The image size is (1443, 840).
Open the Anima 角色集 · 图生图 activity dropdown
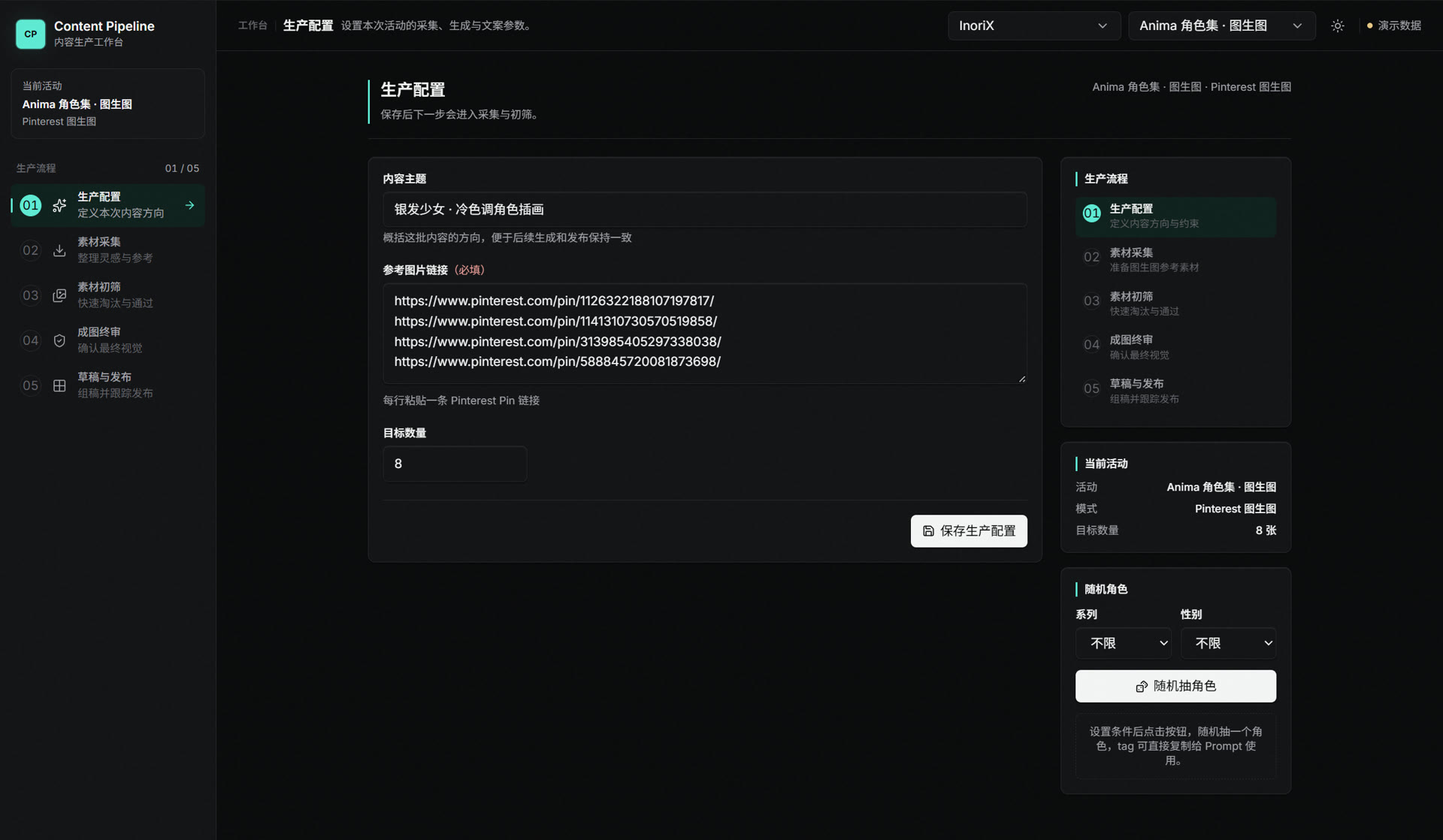point(1221,26)
